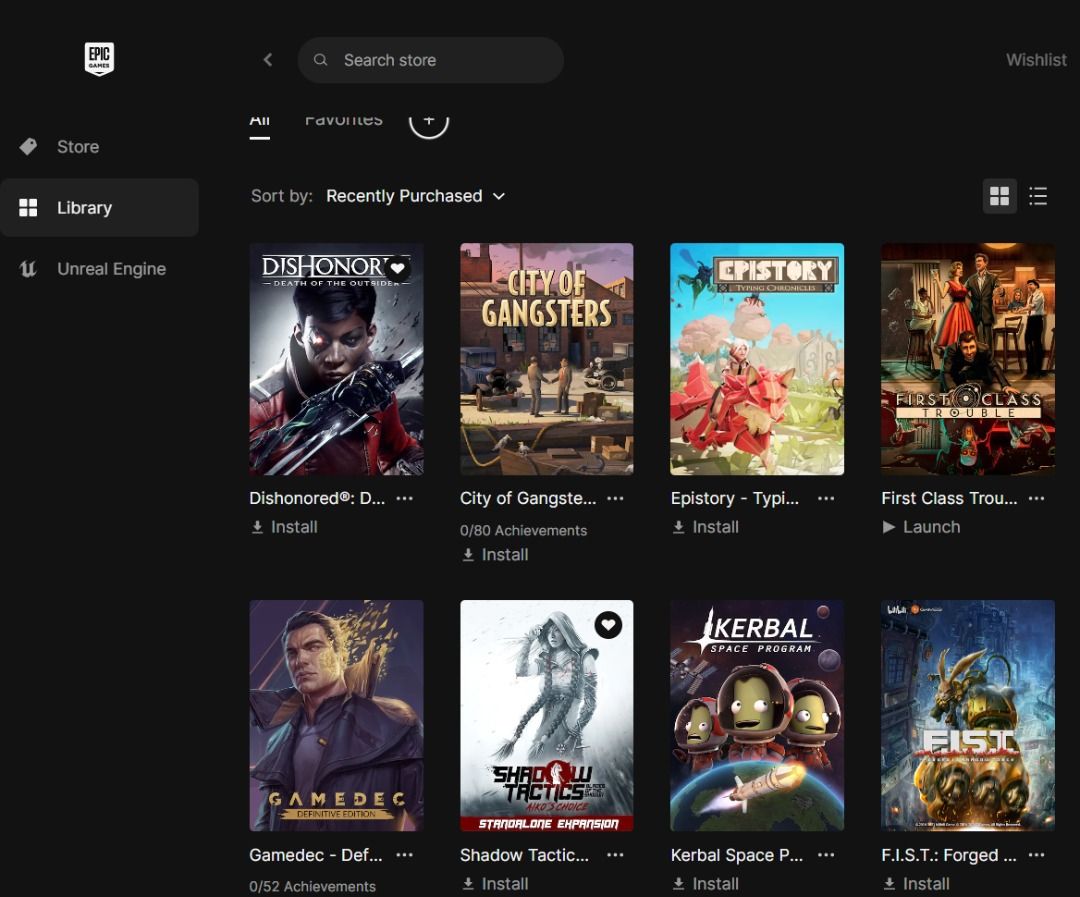
Task: Switch to the Favorites tab
Action: (x=344, y=120)
